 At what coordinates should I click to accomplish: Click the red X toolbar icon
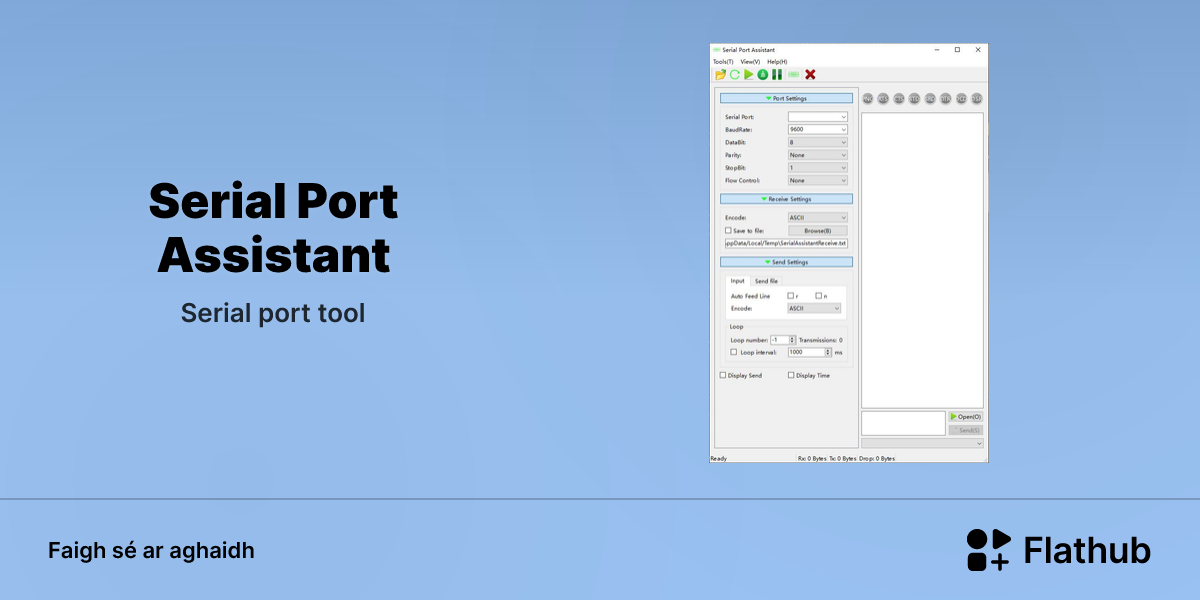tap(810, 74)
